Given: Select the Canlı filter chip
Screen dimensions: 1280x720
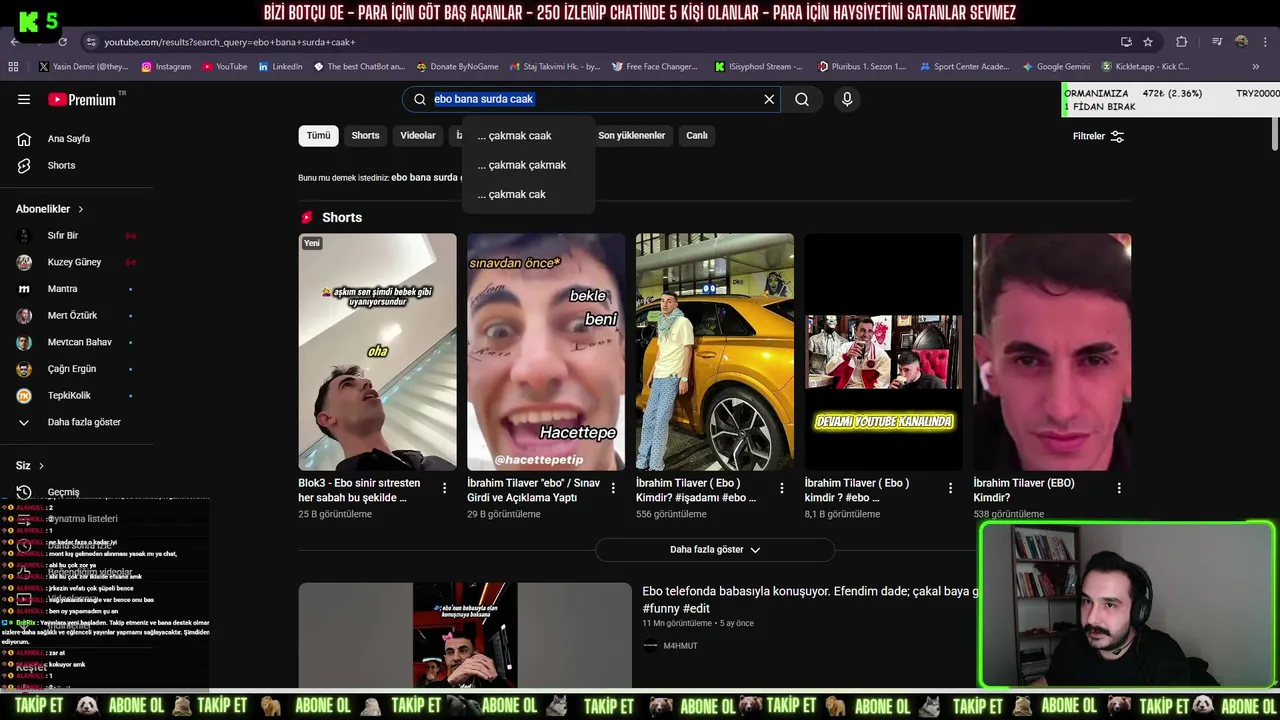Looking at the screenshot, I should 697,136.
